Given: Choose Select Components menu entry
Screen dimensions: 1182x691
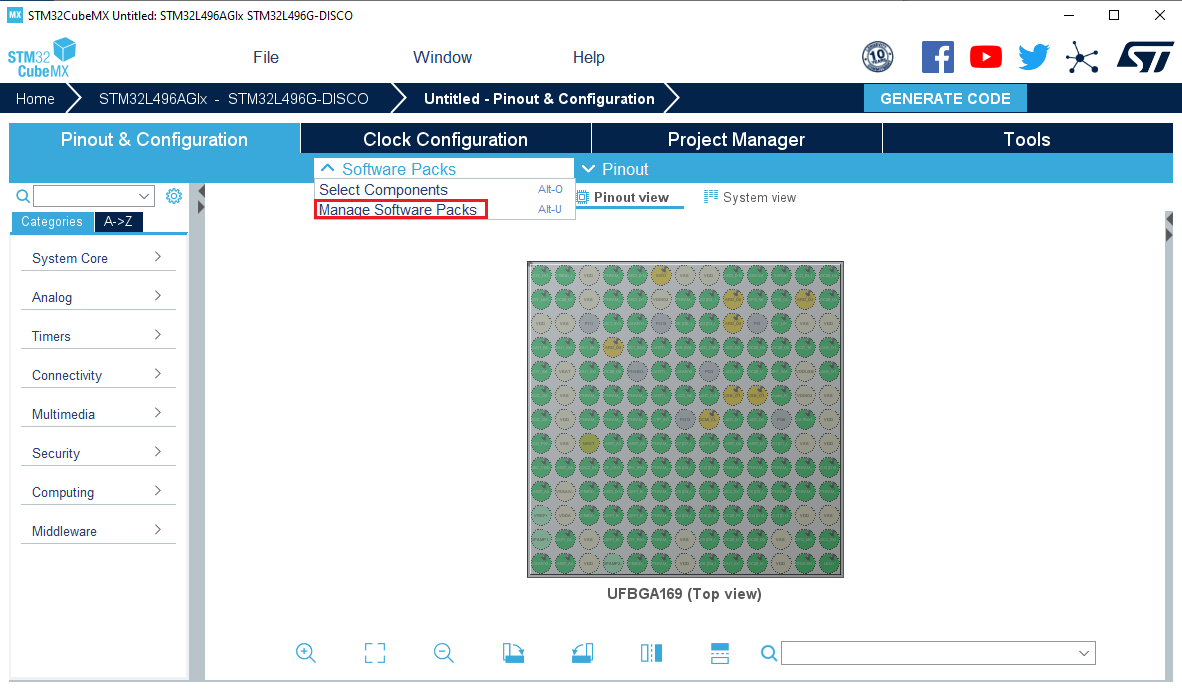Looking at the screenshot, I should pos(444,190).
